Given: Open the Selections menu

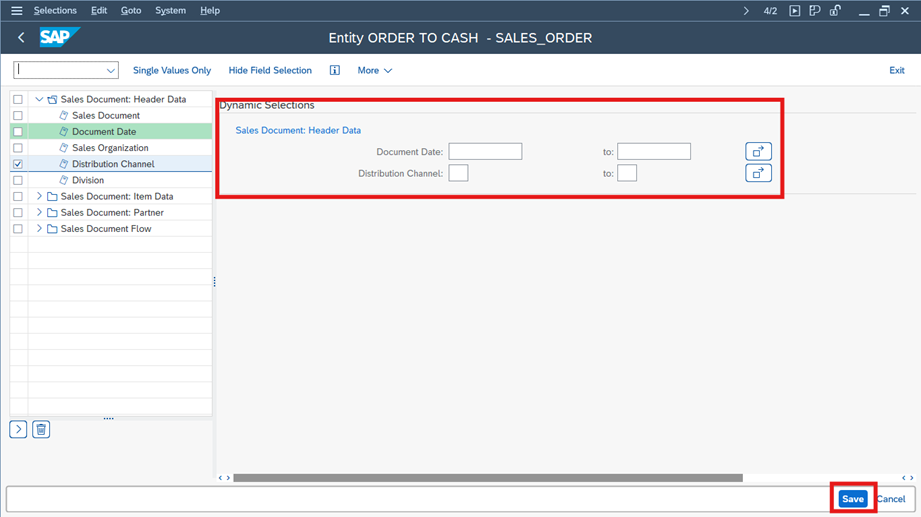Looking at the screenshot, I should [x=55, y=11].
